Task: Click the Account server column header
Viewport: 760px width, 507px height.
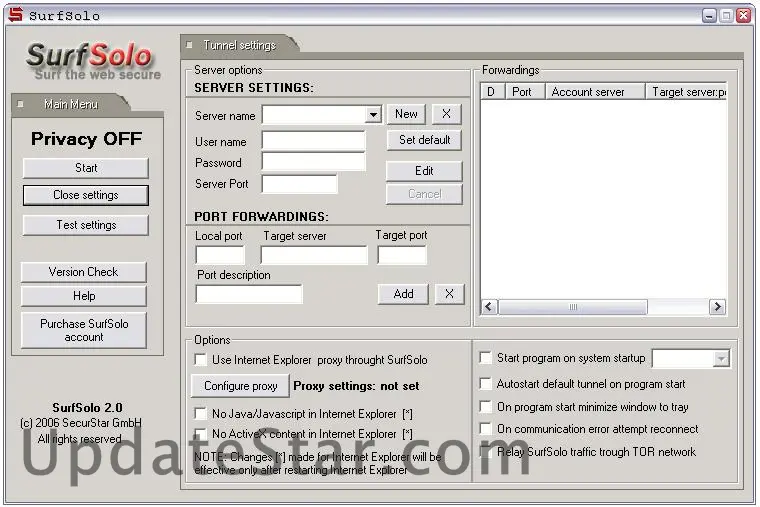Action: 595,92
